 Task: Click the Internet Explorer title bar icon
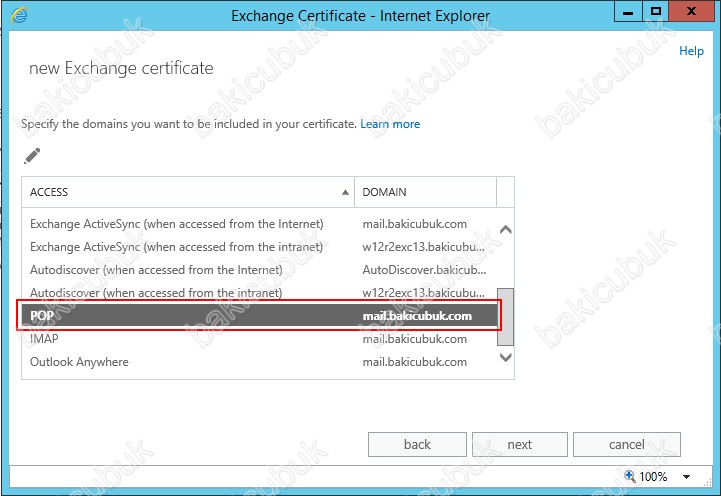[19, 14]
